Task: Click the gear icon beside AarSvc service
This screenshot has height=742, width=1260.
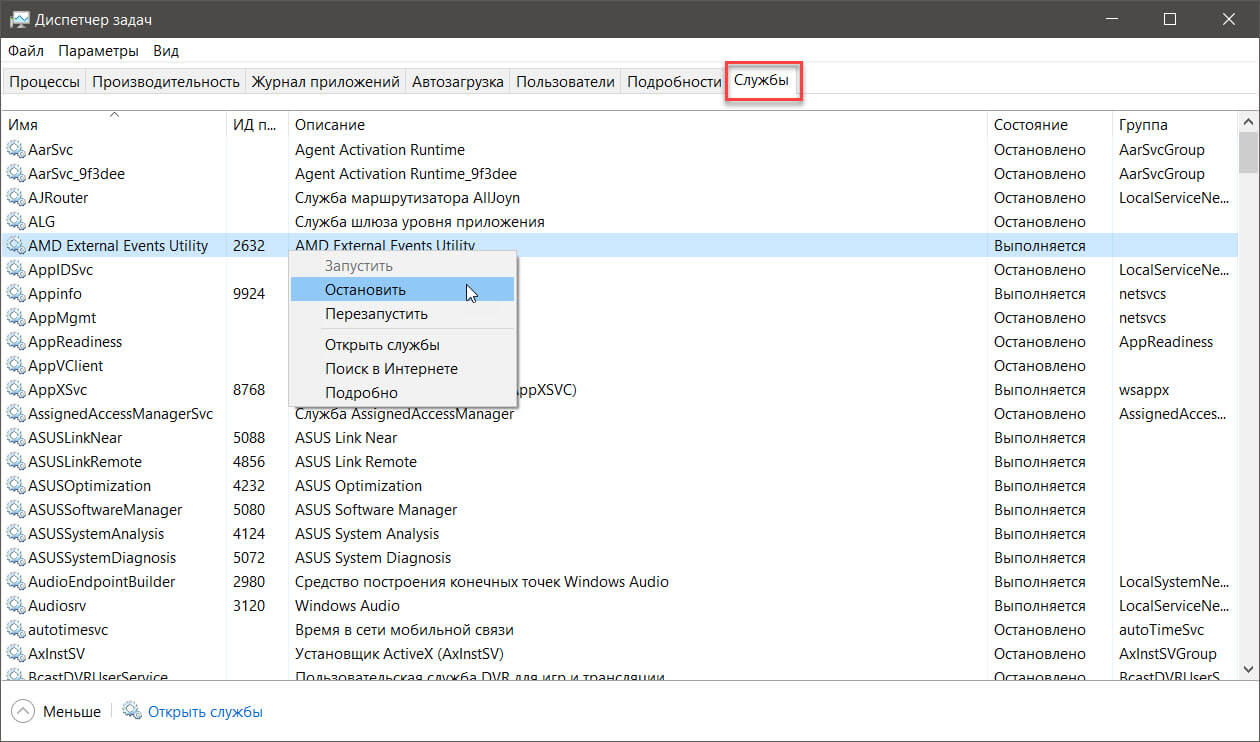Action: coord(16,150)
